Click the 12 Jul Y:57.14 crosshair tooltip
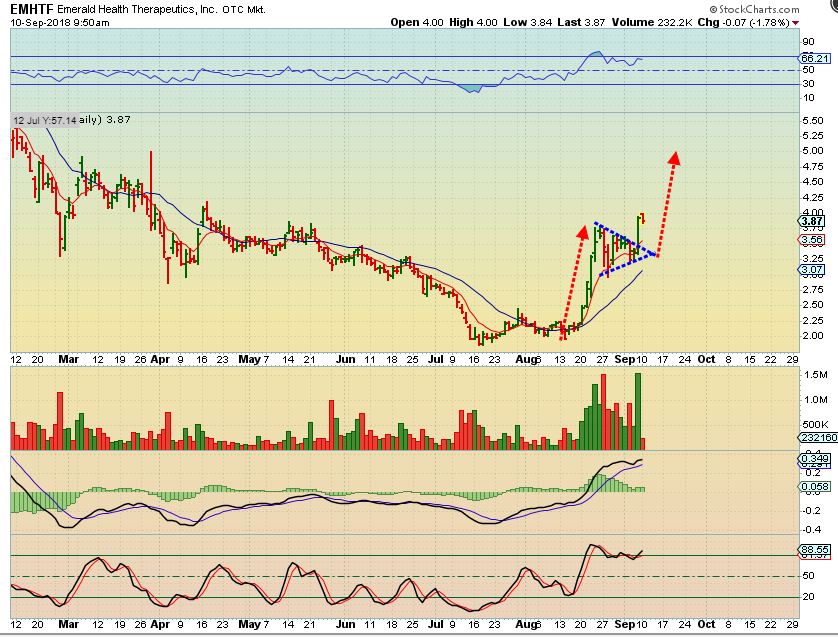 pos(44,120)
